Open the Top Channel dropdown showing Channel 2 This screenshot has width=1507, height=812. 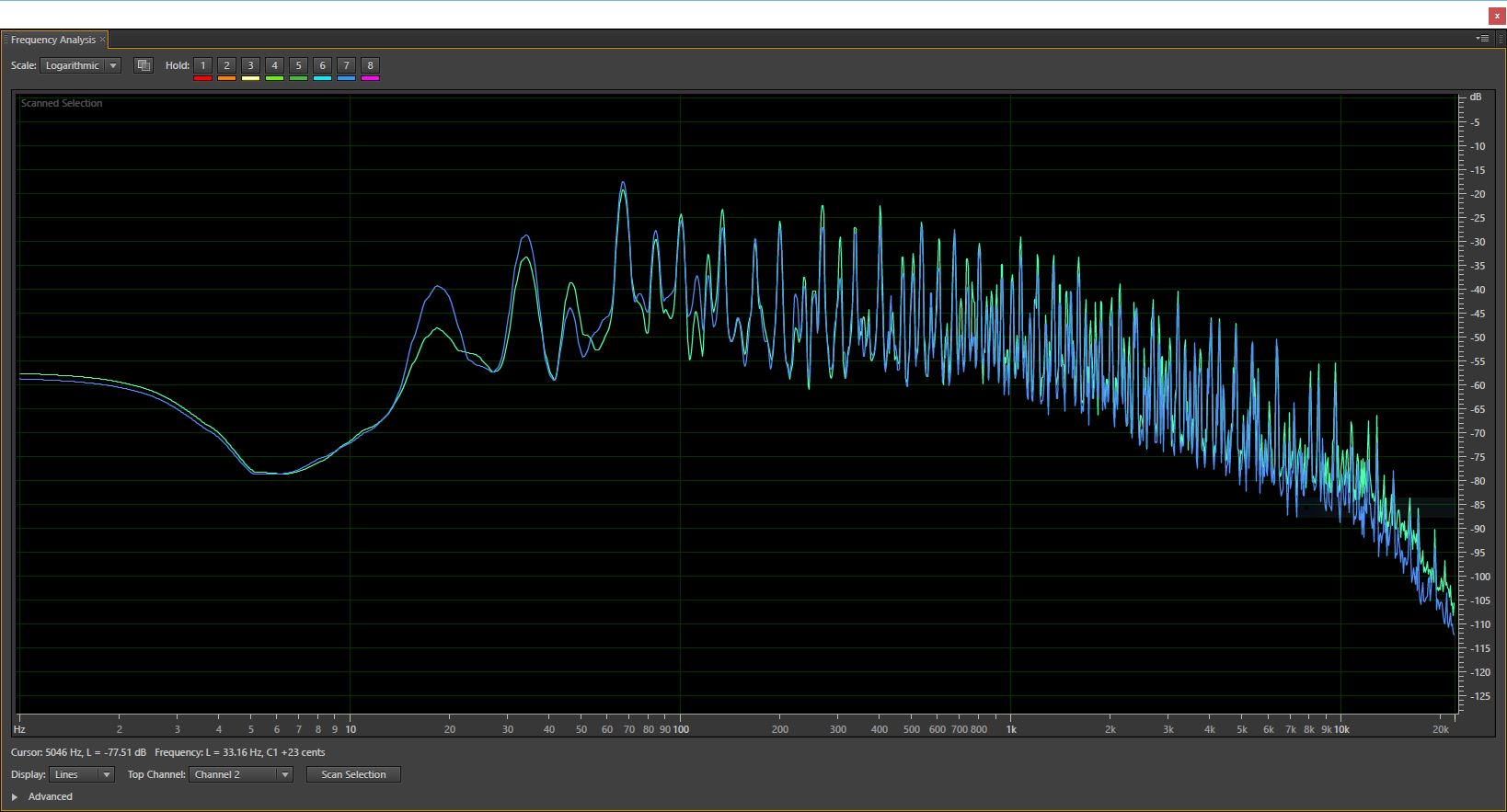pyautogui.click(x=241, y=774)
